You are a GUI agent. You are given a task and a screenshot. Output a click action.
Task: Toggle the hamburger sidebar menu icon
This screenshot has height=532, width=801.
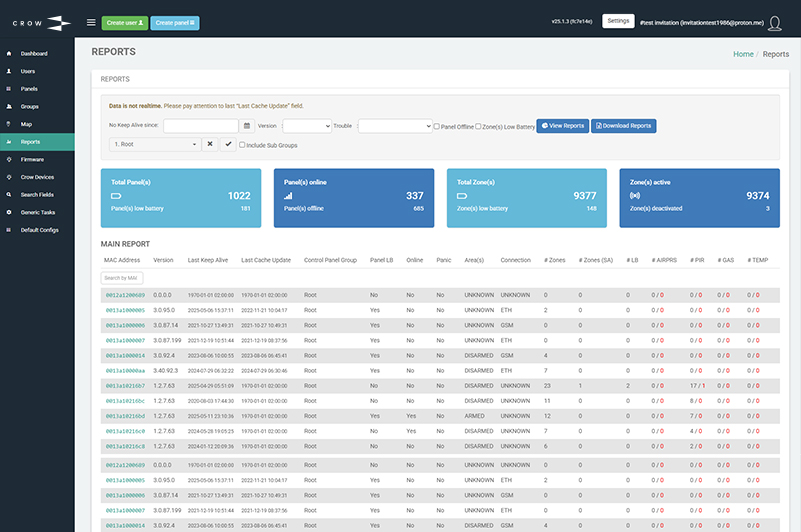point(91,21)
